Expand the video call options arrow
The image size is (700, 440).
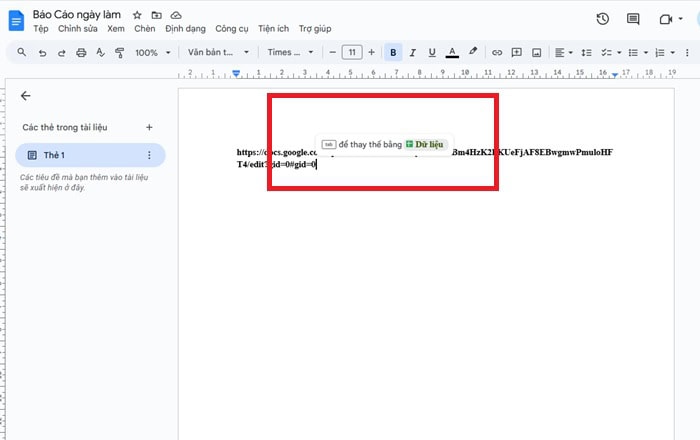[x=681, y=19]
